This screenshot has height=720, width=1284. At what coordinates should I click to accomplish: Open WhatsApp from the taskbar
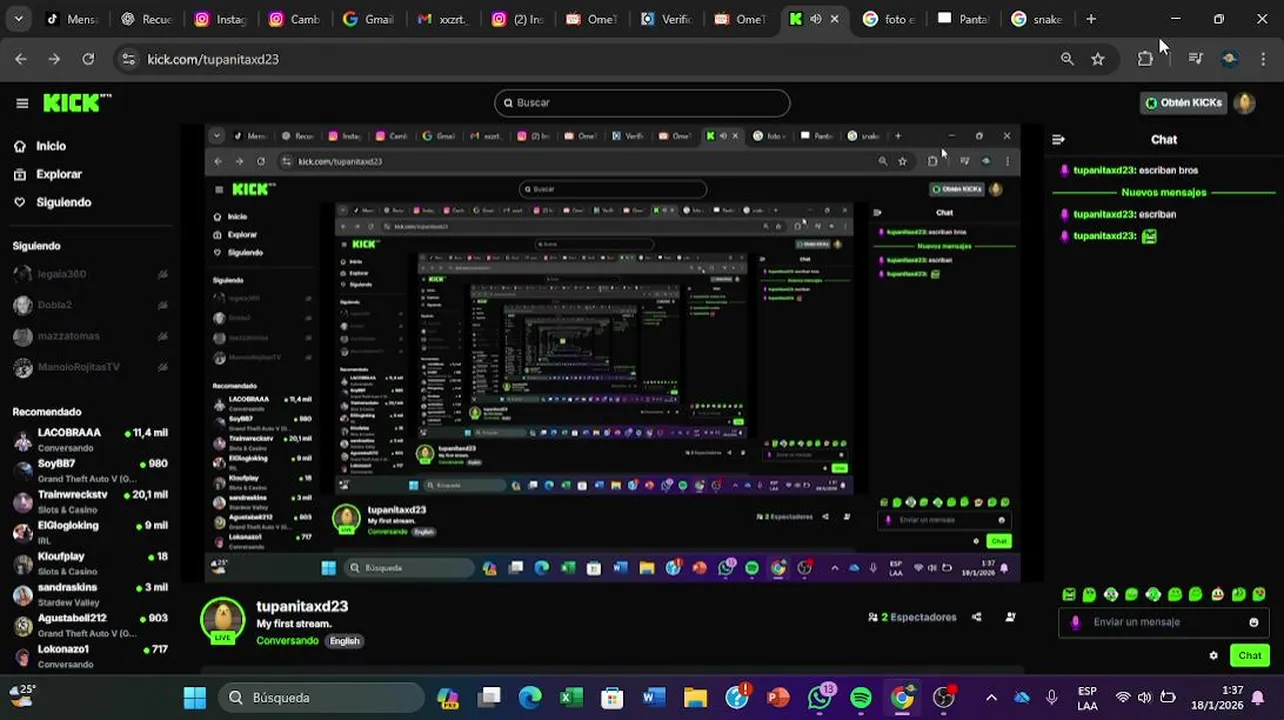820,698
